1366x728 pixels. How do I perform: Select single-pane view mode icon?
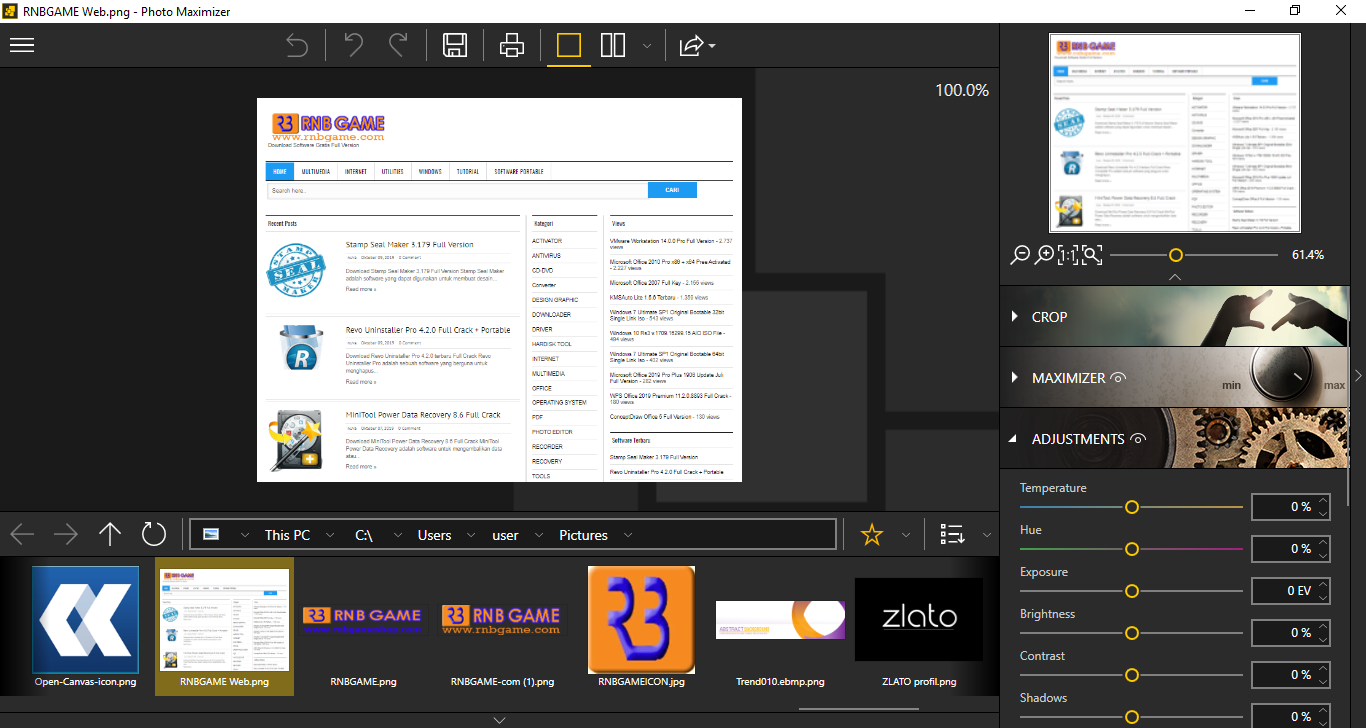click(569, 45)
